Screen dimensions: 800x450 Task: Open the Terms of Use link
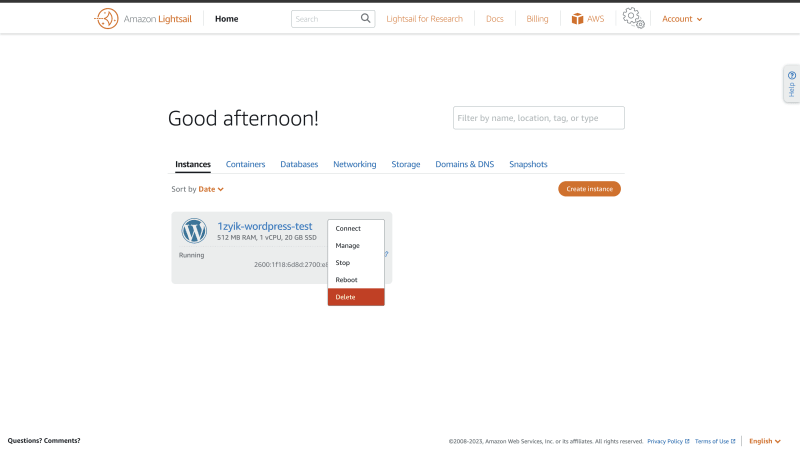715,441
